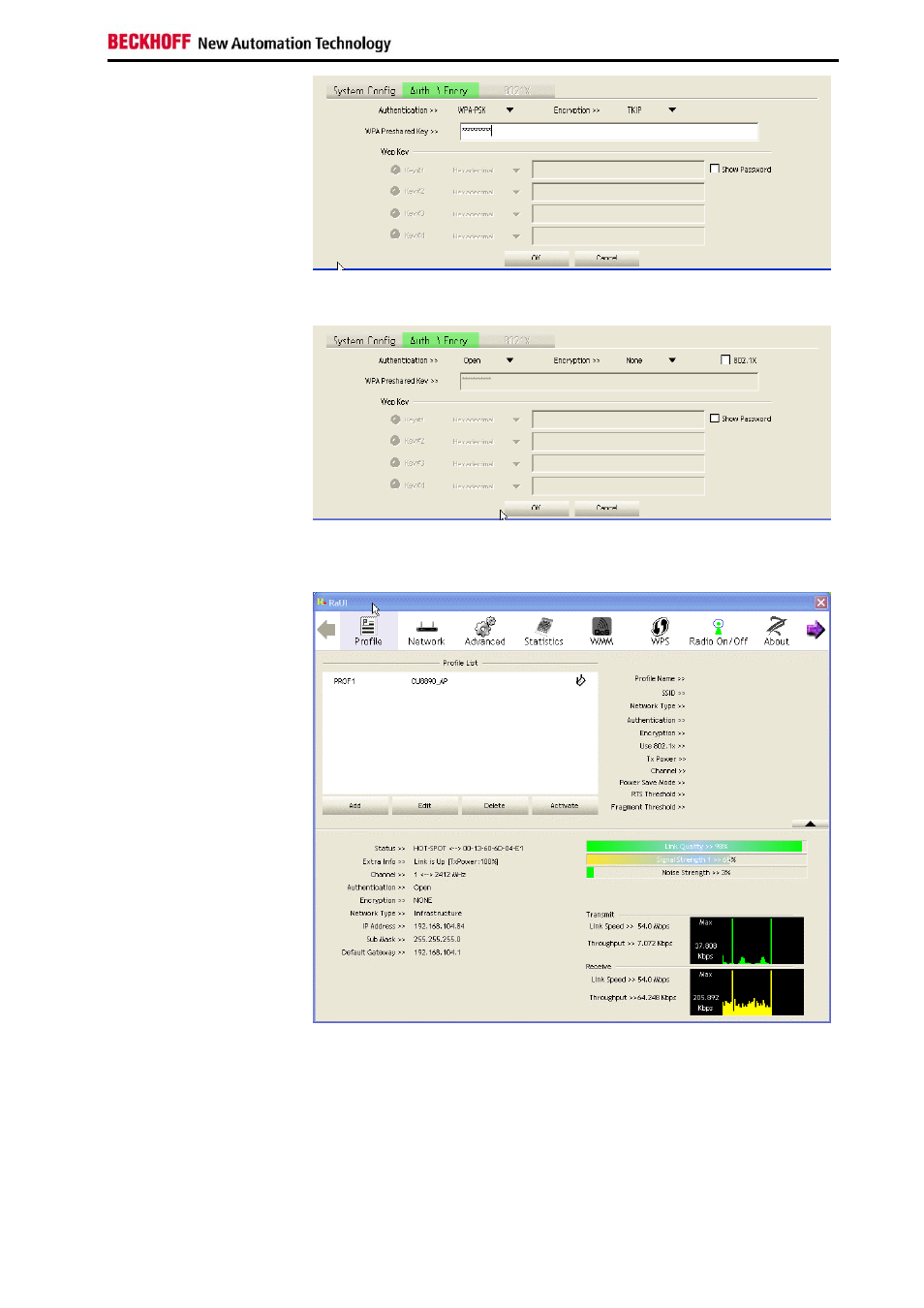The image size is (924, 1308).
Task: Open Advanced gear settings in RaUI
Action: point(484,631)
